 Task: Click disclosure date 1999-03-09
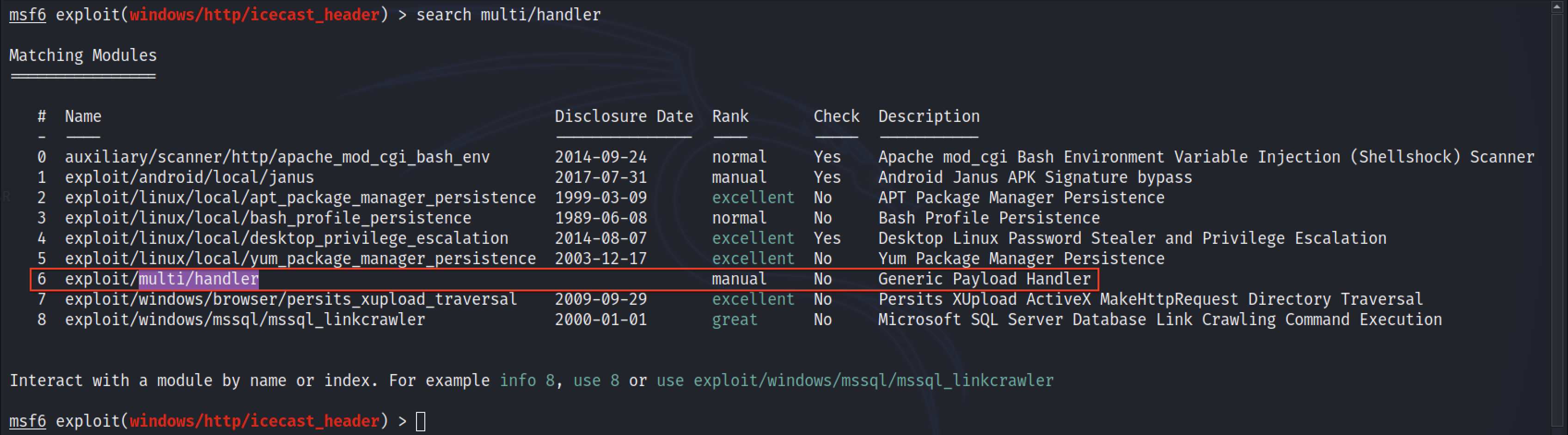point(601,198)
